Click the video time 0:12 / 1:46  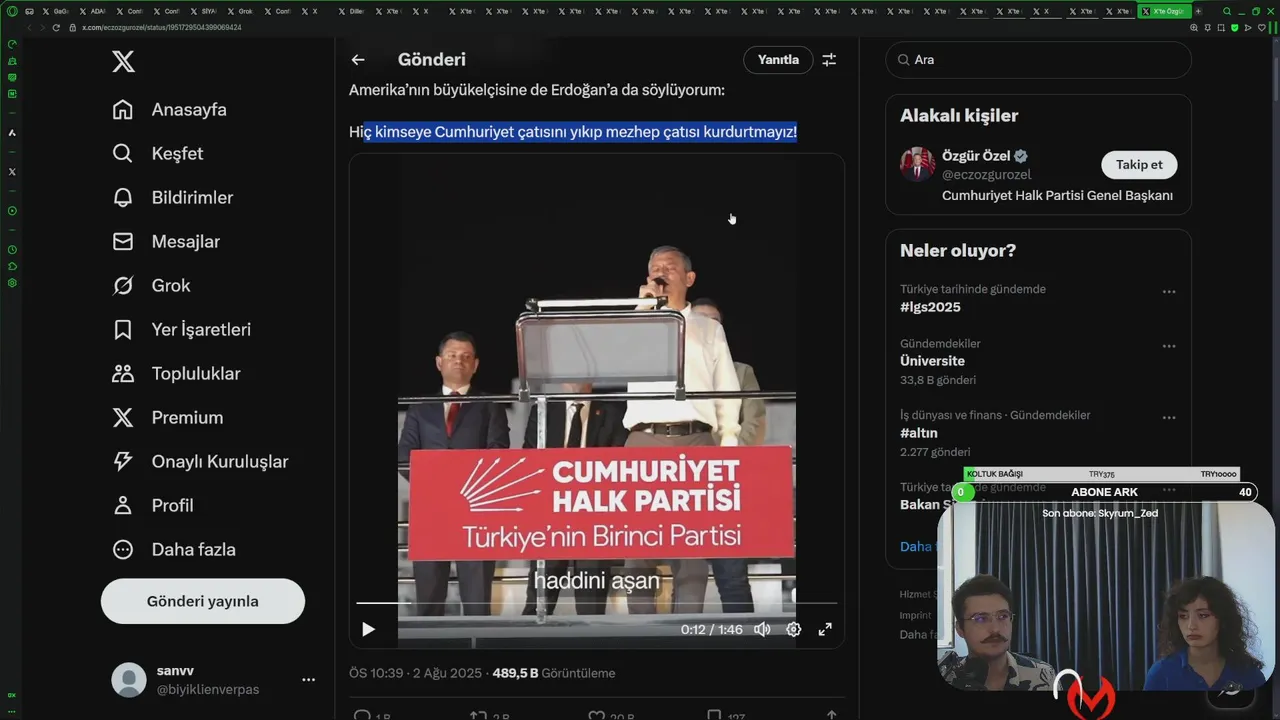click(712, 629)
